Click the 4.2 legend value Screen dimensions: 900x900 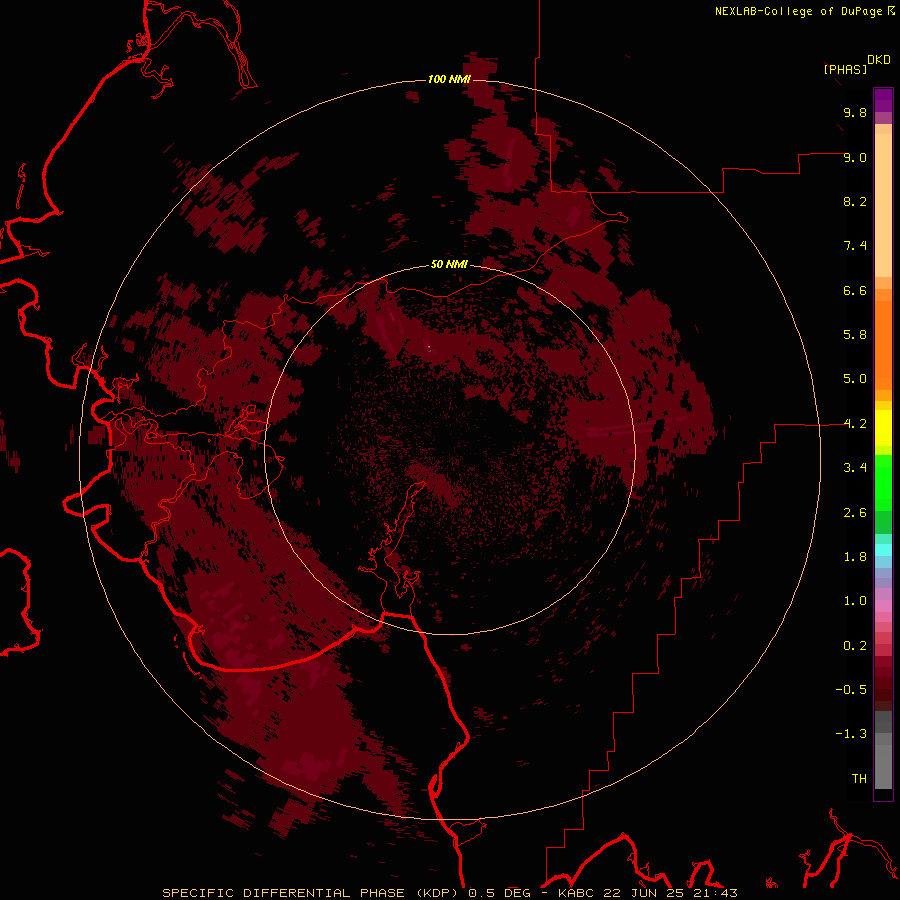(x=855, y=424)
